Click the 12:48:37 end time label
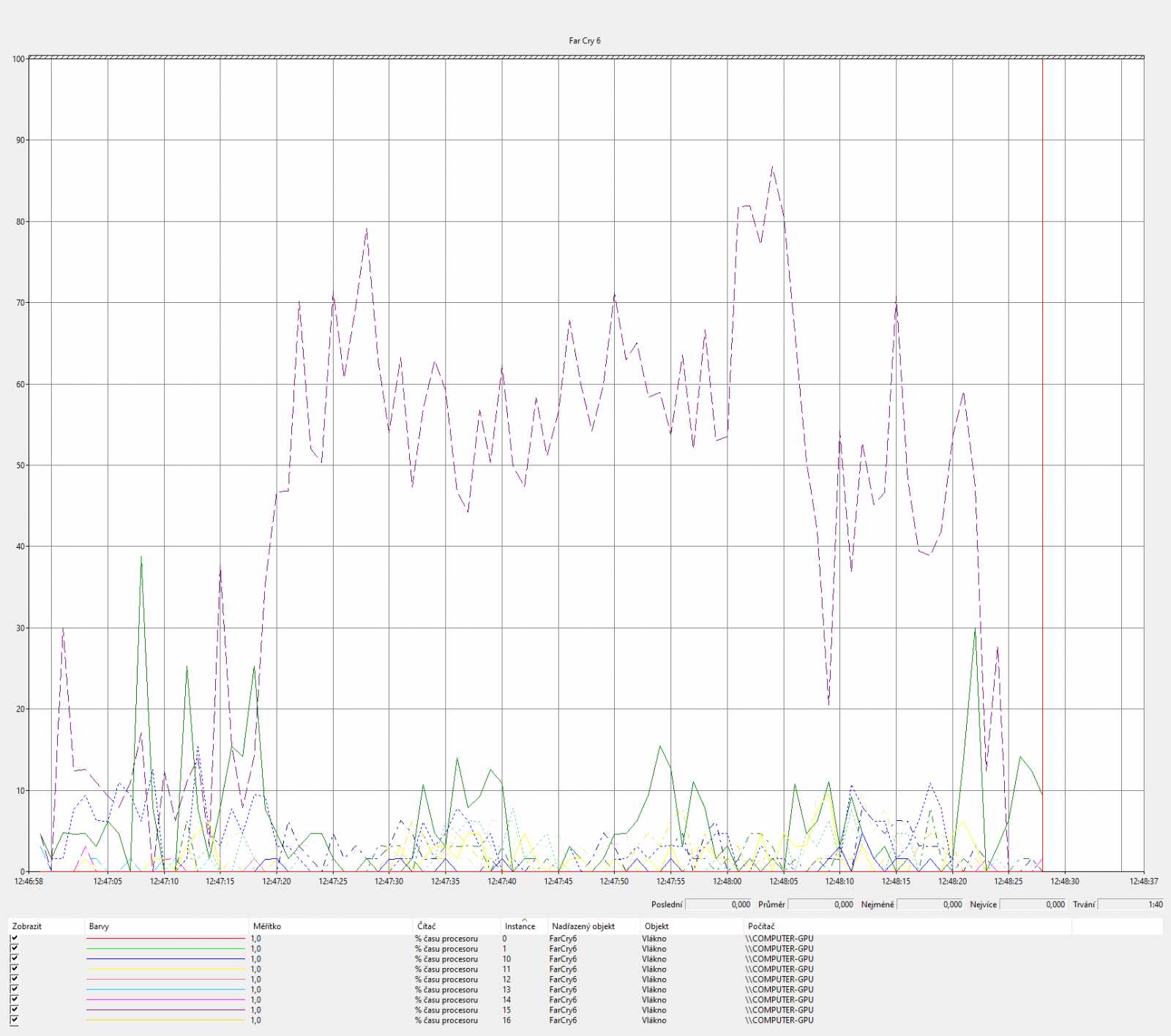Image resolution: width=1171 pixels, height=1036 pixels. coord(1143,881)
